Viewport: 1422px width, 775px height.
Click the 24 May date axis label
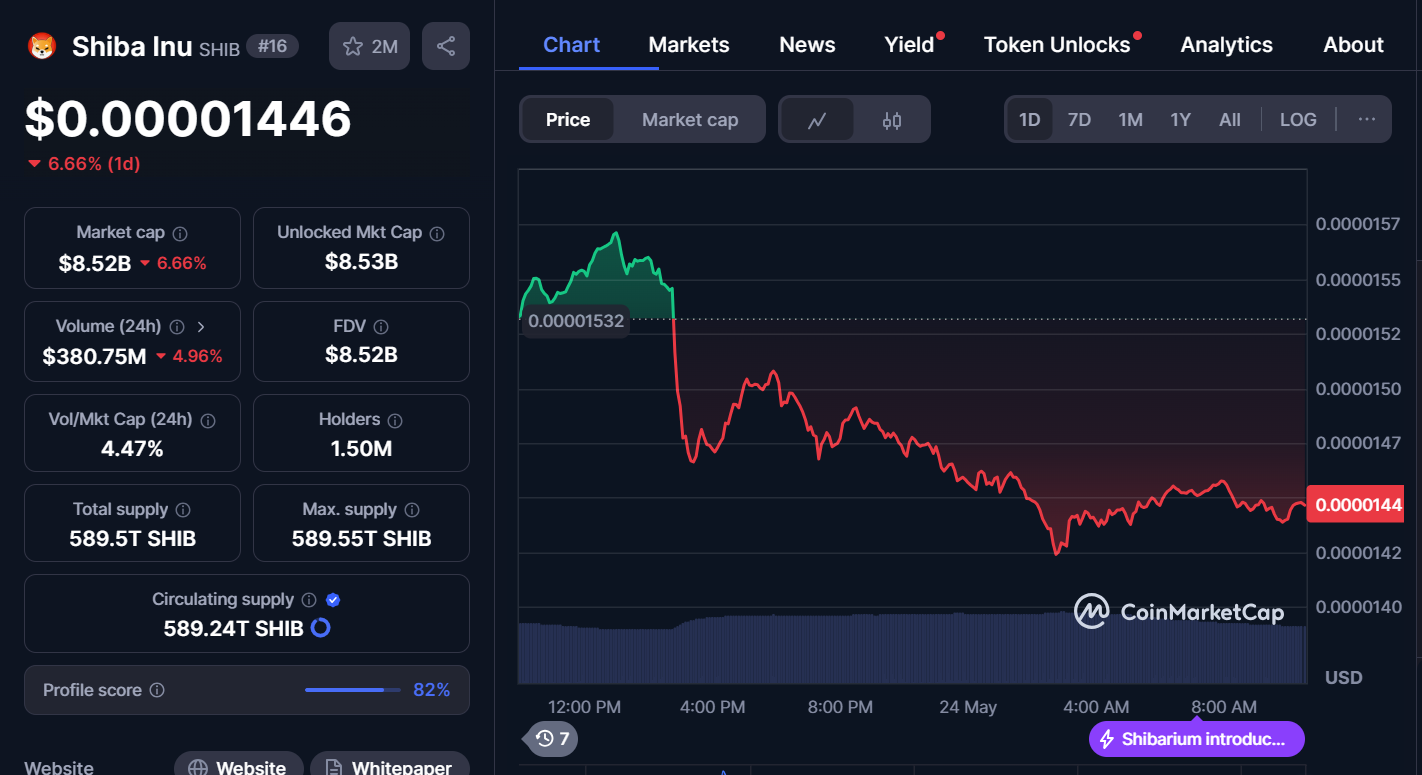[968, 707]
